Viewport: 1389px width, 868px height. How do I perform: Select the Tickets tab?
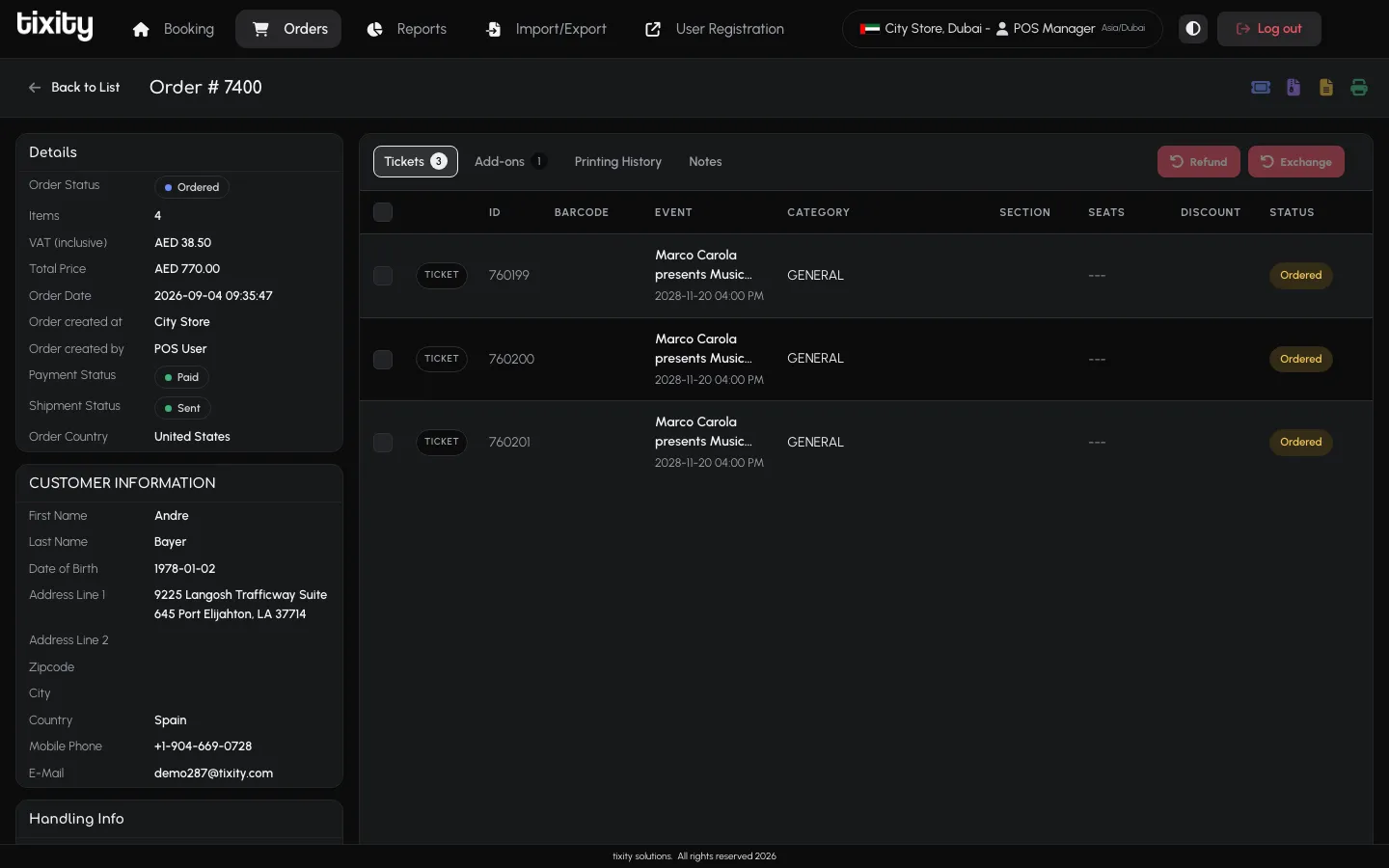(x=416, y=162)
